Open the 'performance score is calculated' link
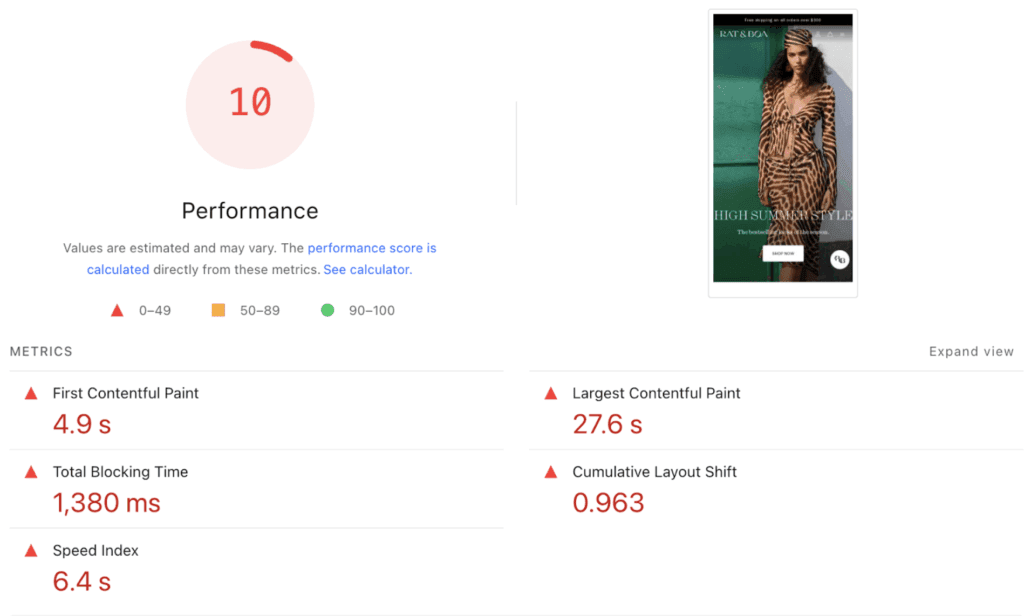Image resolution: width=1024 pixels, height=616 pixels. [371, 248]
